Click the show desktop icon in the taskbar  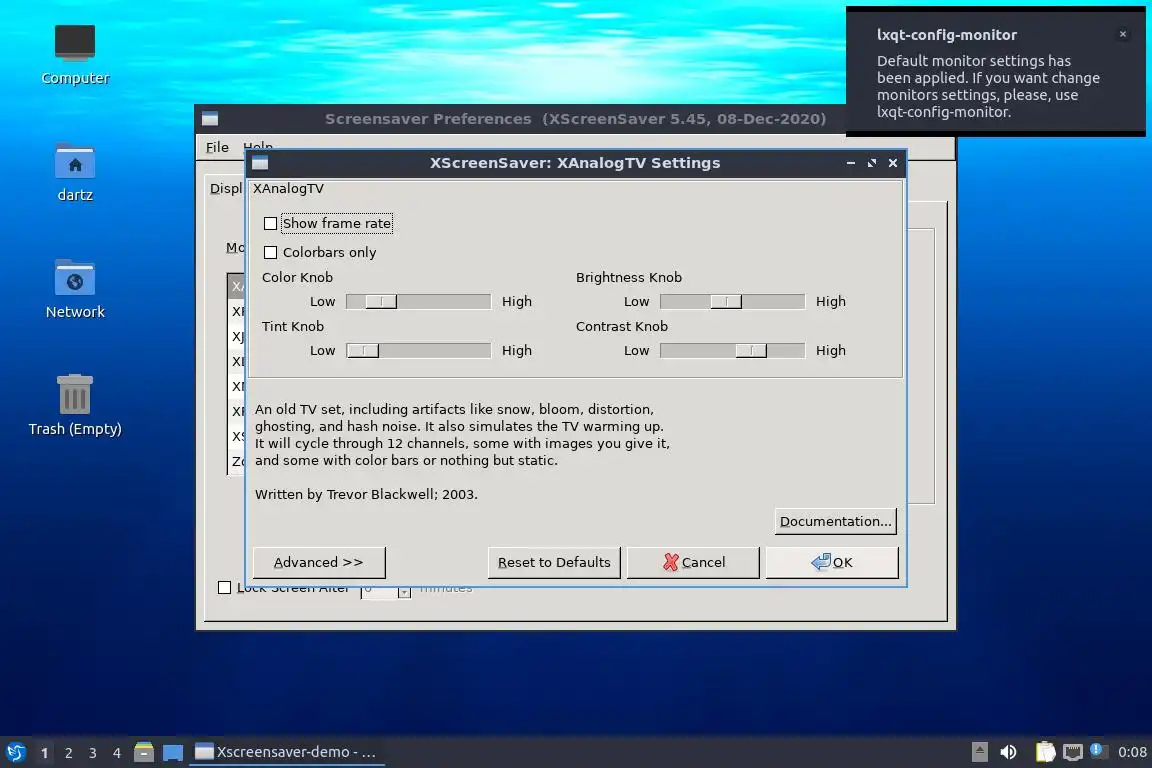173,752
